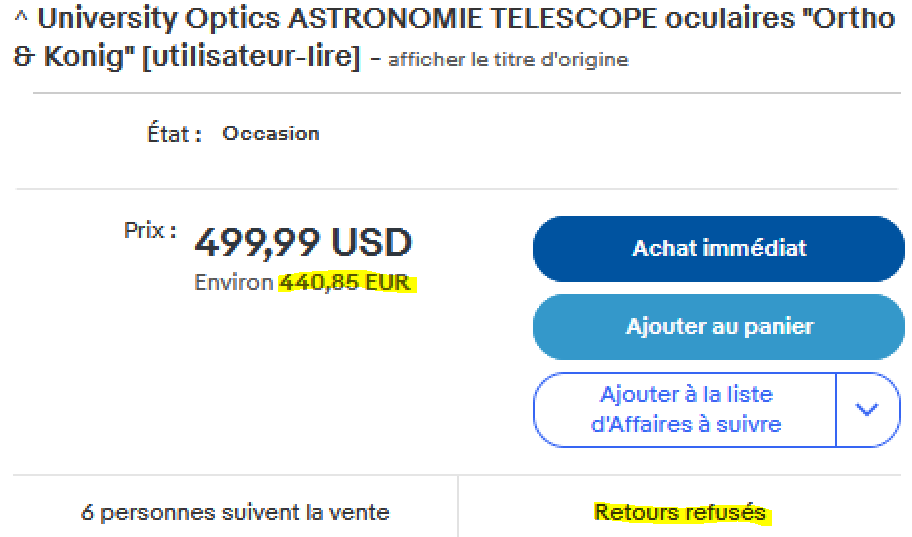Click the highlighted Retours refusés text

pyautogui.click(x=680, y=513)
